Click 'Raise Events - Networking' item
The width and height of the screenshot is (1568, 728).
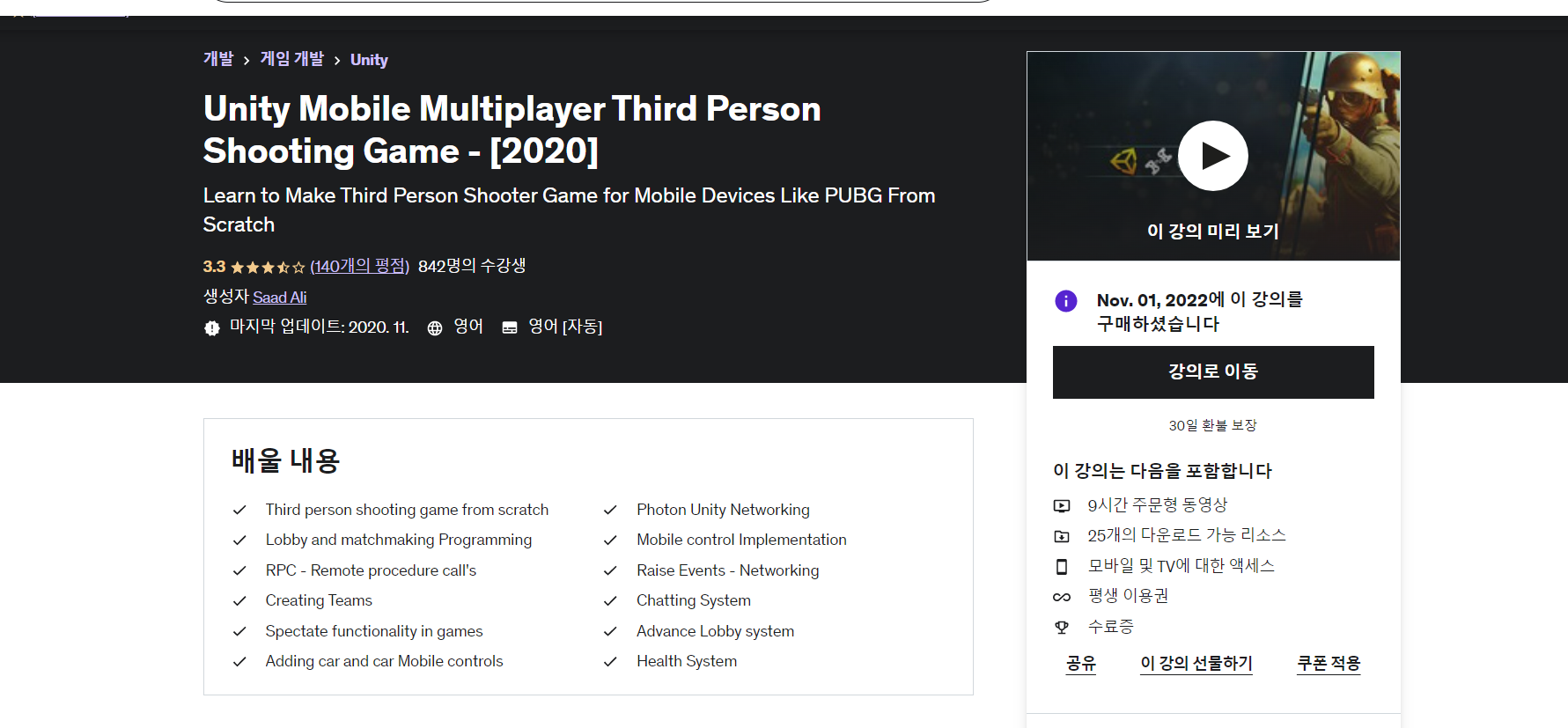[x=728, y=570]
